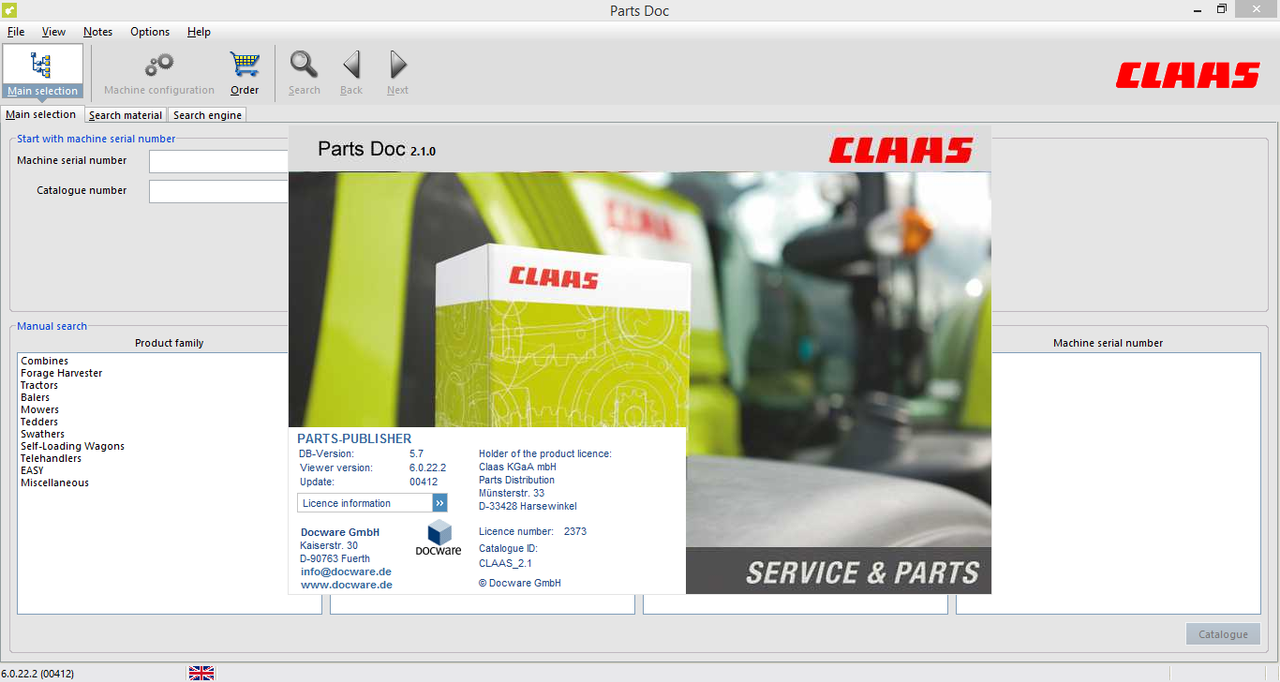
Task: Click the version text 6.0.22.2 (00412)
Action: pyautogui.click(x=38, y=674)
